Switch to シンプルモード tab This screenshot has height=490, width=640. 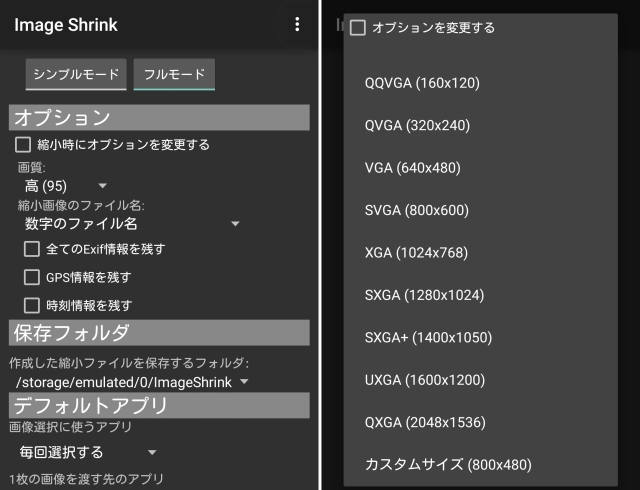coord(76,74)
